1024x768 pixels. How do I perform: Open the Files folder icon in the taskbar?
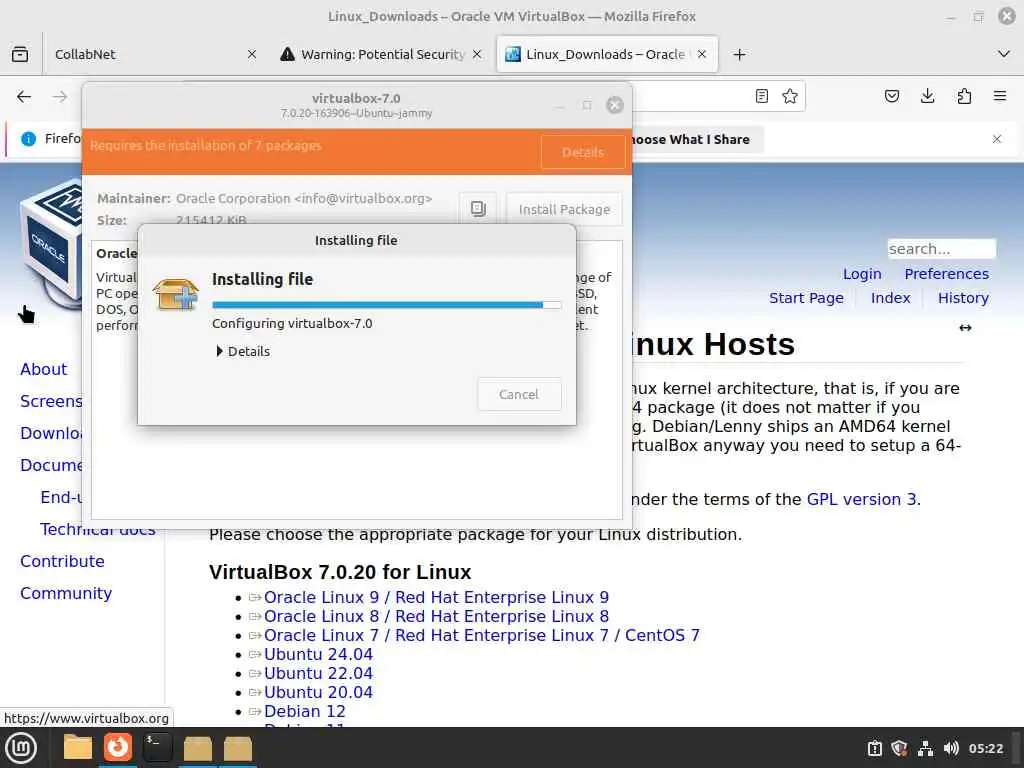78,748
